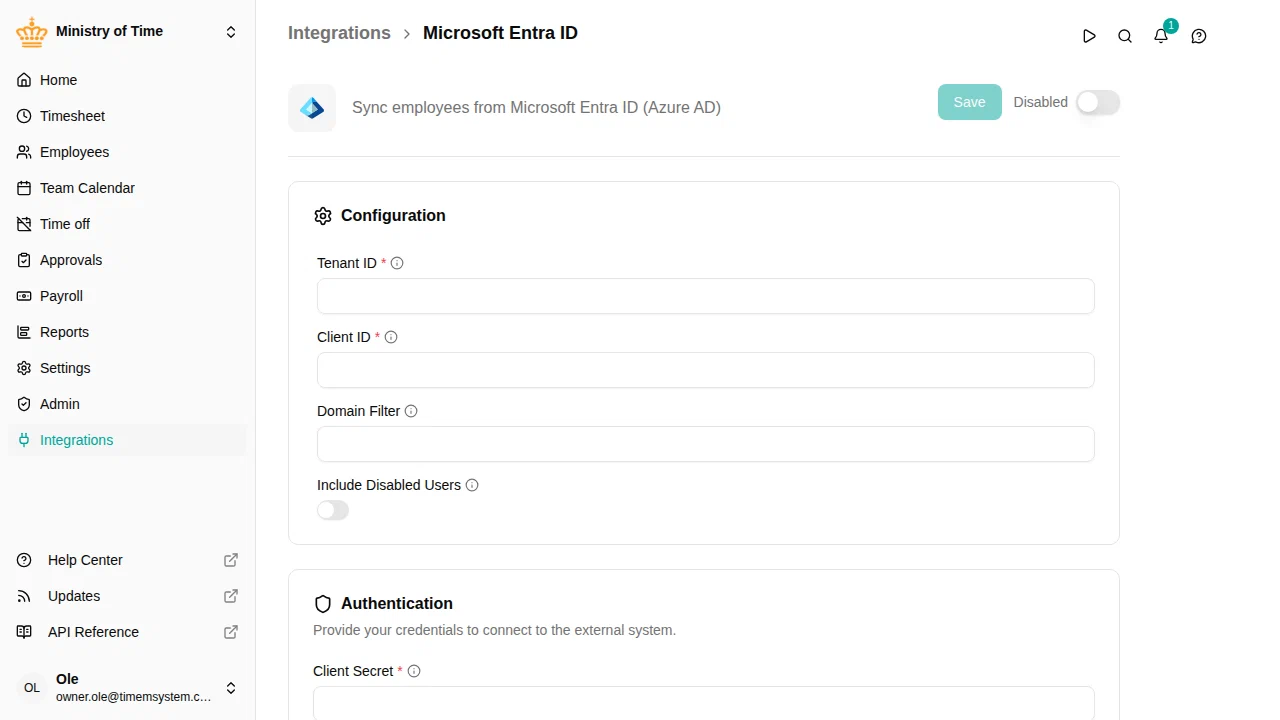
Task: Click the Configuration gear icon
Action: pyautogui.click(x=323, y=216)
